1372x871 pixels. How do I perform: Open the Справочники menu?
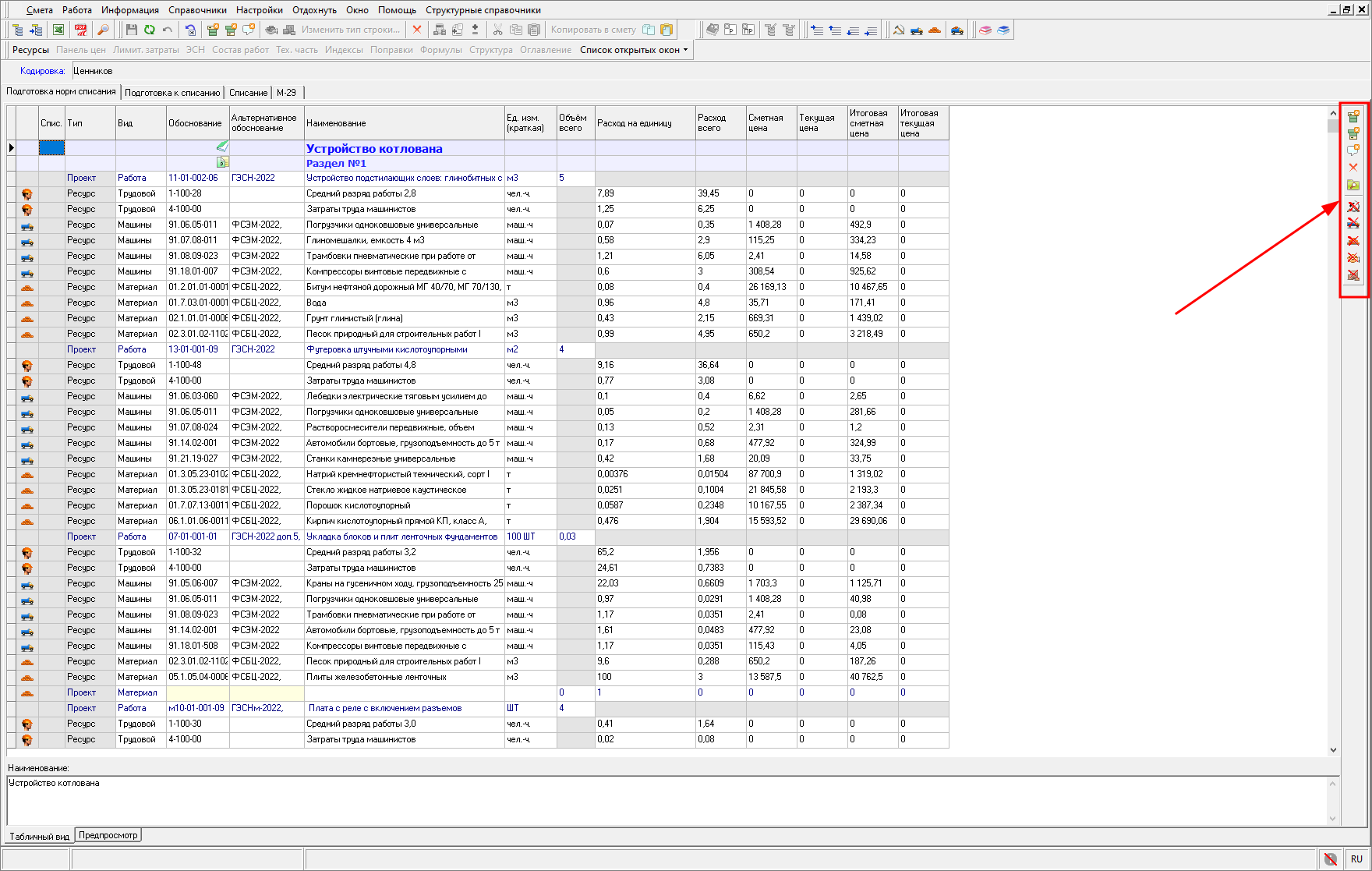(x=197, y=10)
